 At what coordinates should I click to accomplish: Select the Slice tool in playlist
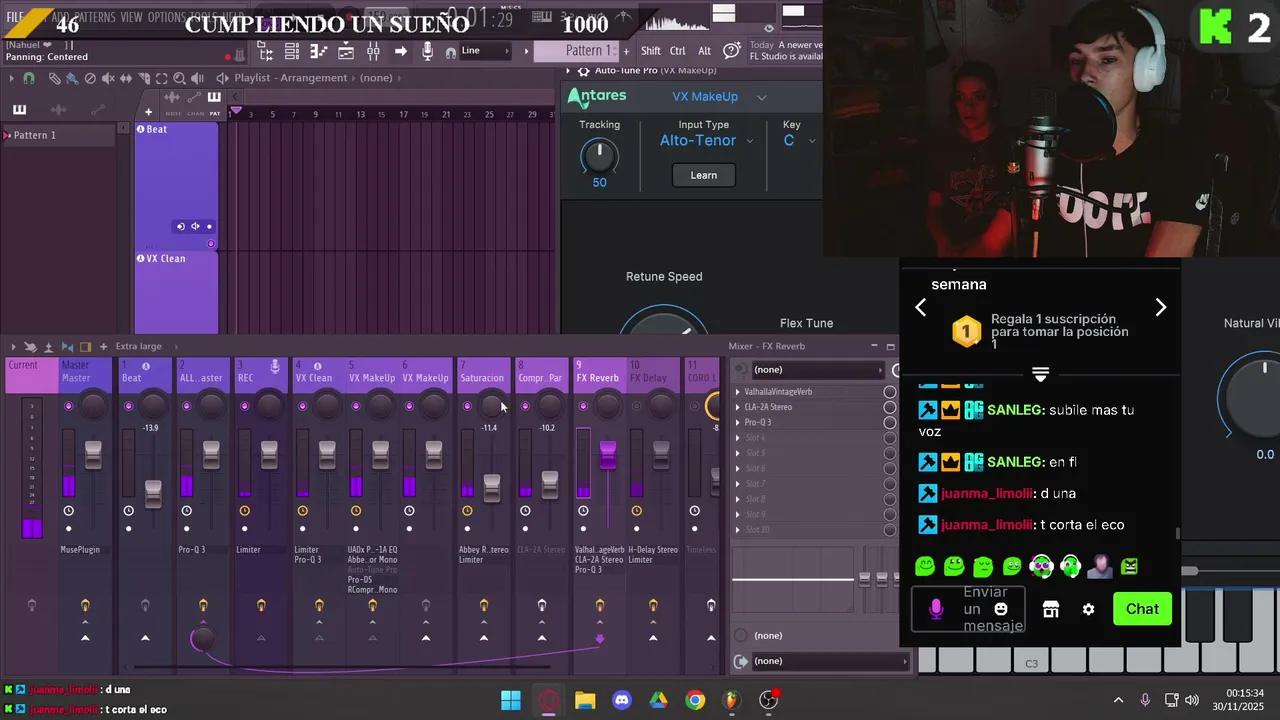pos(144,78)
